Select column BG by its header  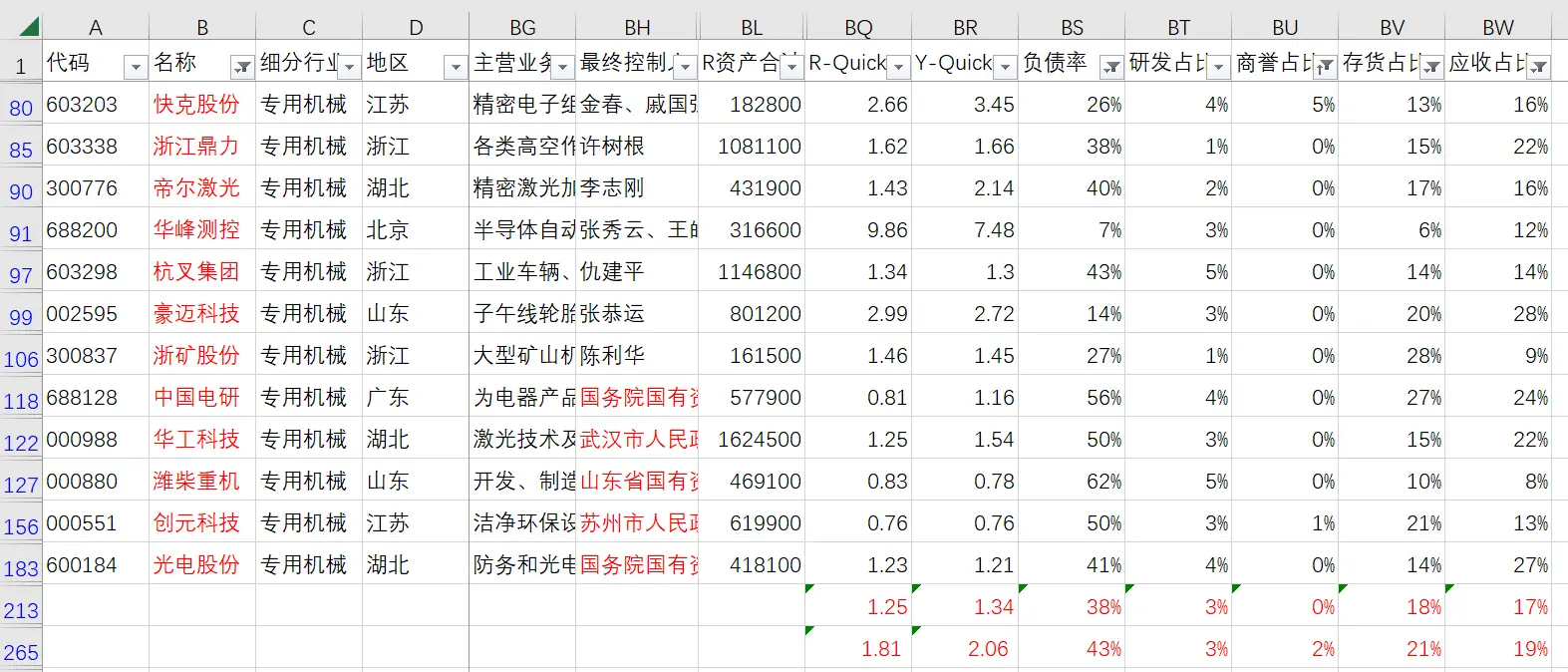[522, 28]
